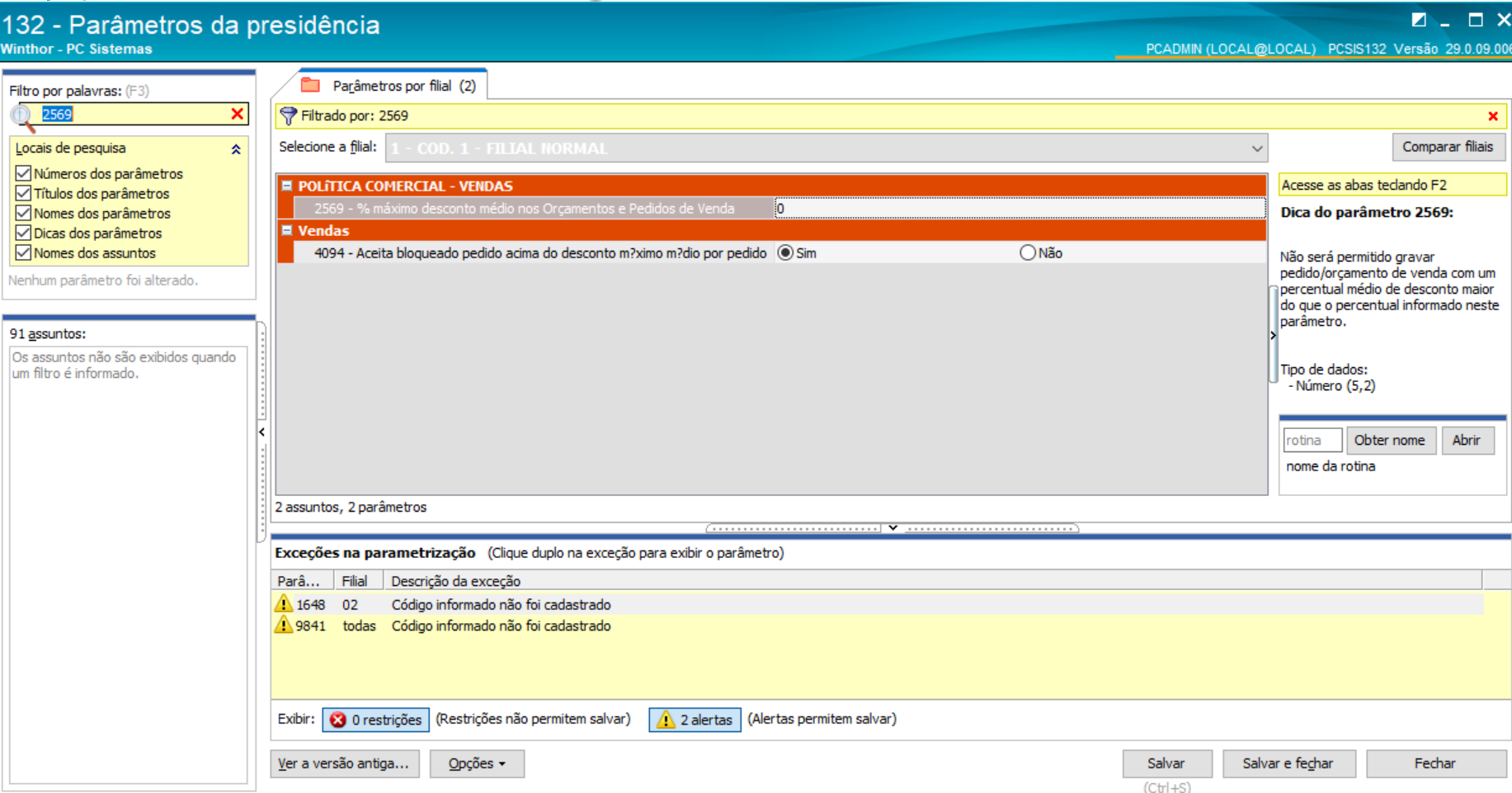The image size is (1512, 793).
Task: Click the 'Fechar' button
Action: (x=1435, y=763)
